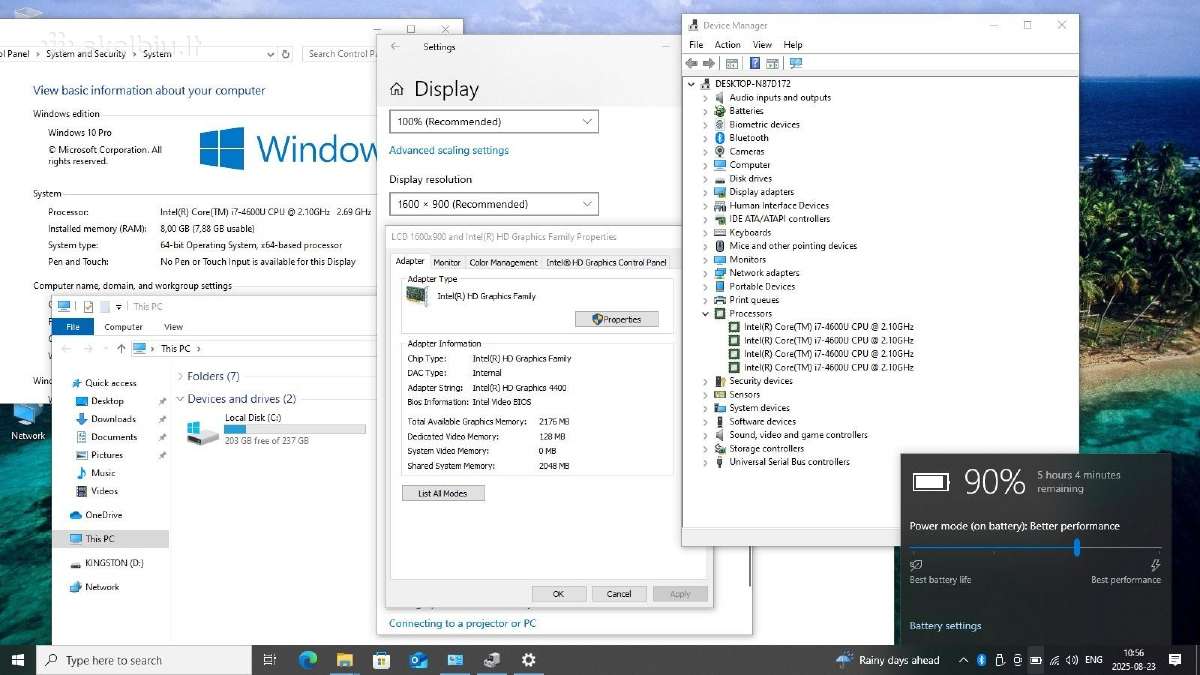Viewport: 1200px width, 675px height.
Task: Collapse the DESKTOP-N87D172 root node
Action: click(x=692, y=84)
